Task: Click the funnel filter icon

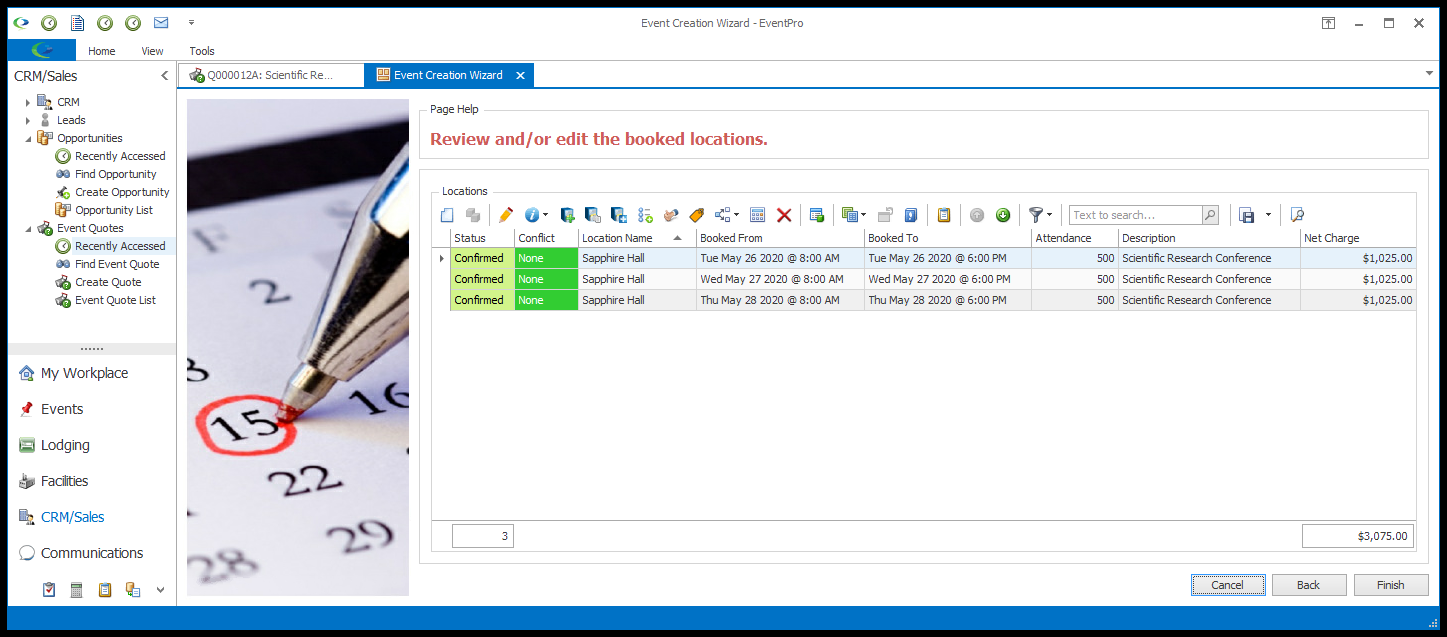Action: click(1036, 215)
